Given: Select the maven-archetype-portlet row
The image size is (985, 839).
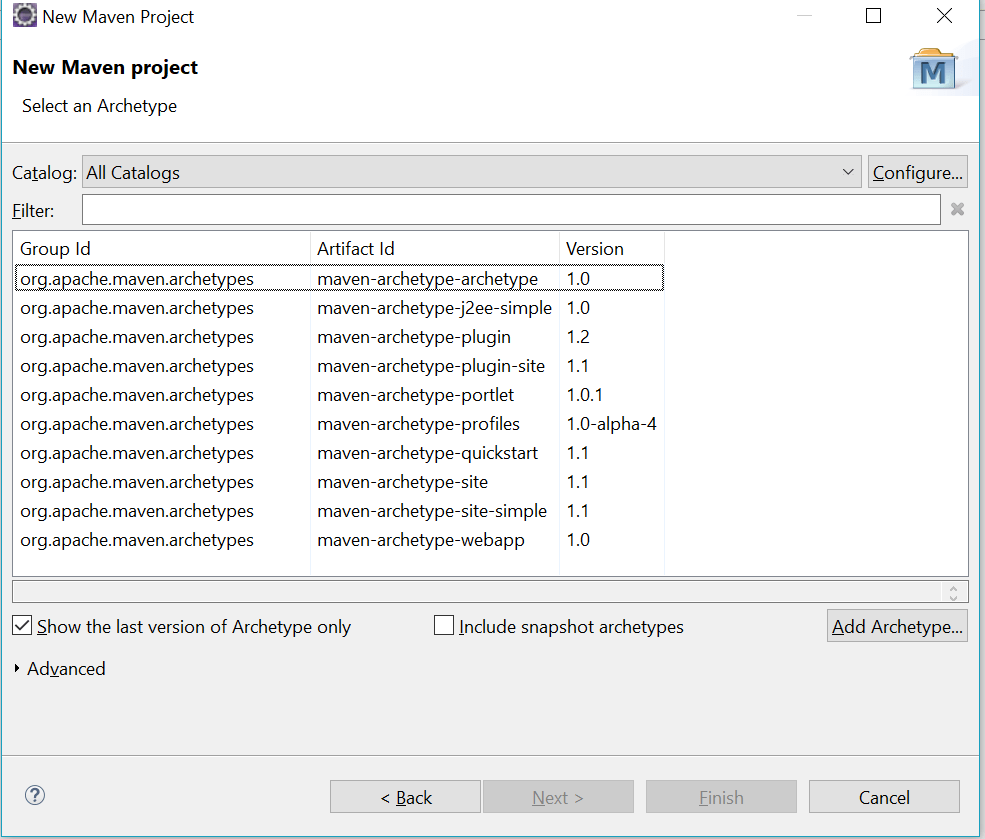Looking at the screenshot, I should 339,394.
